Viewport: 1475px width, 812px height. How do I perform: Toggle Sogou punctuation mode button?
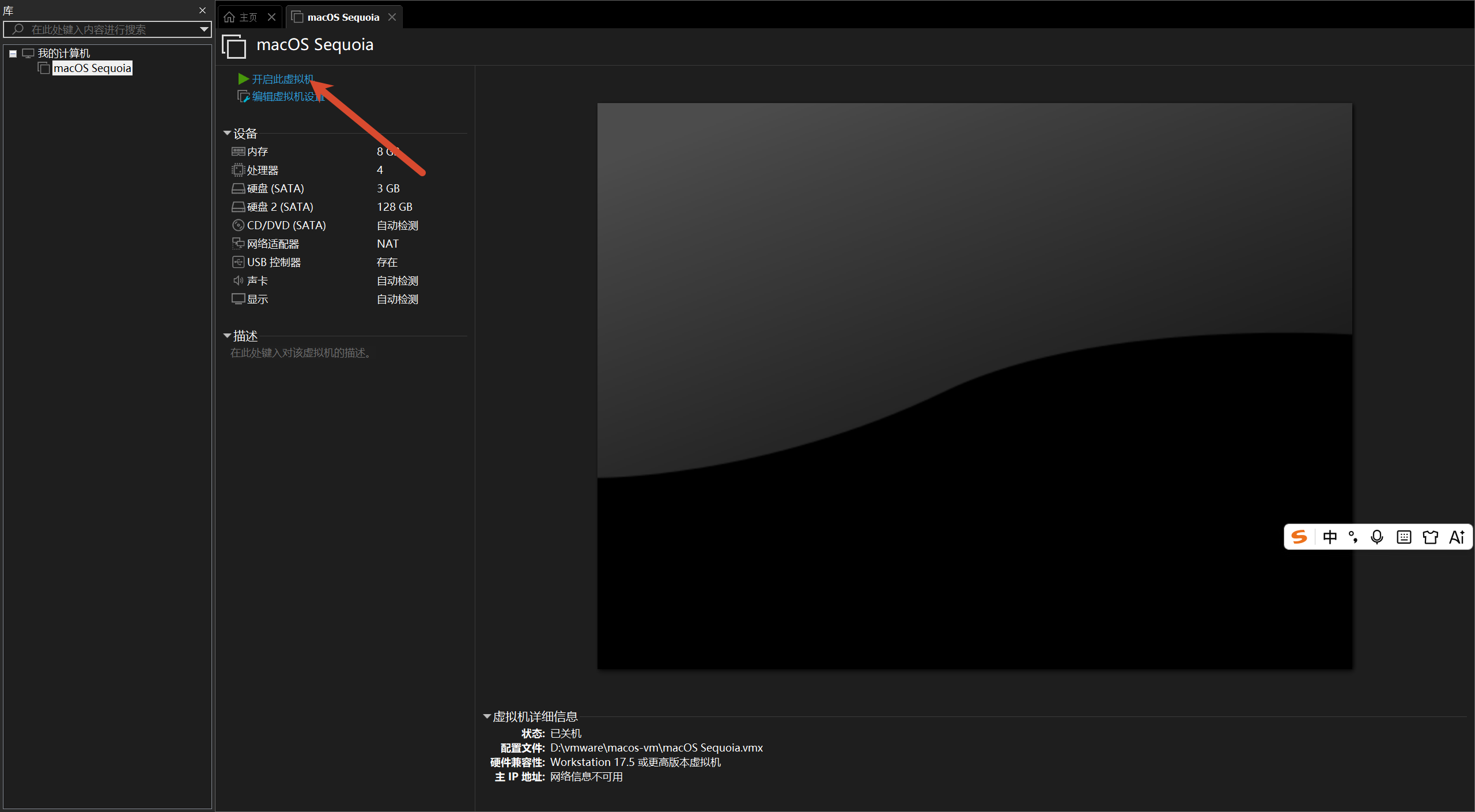(x=1353, y=537)
